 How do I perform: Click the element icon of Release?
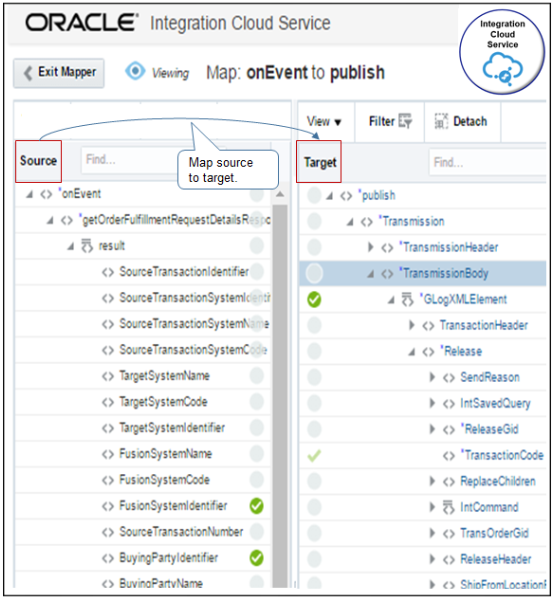click(428, 352)
